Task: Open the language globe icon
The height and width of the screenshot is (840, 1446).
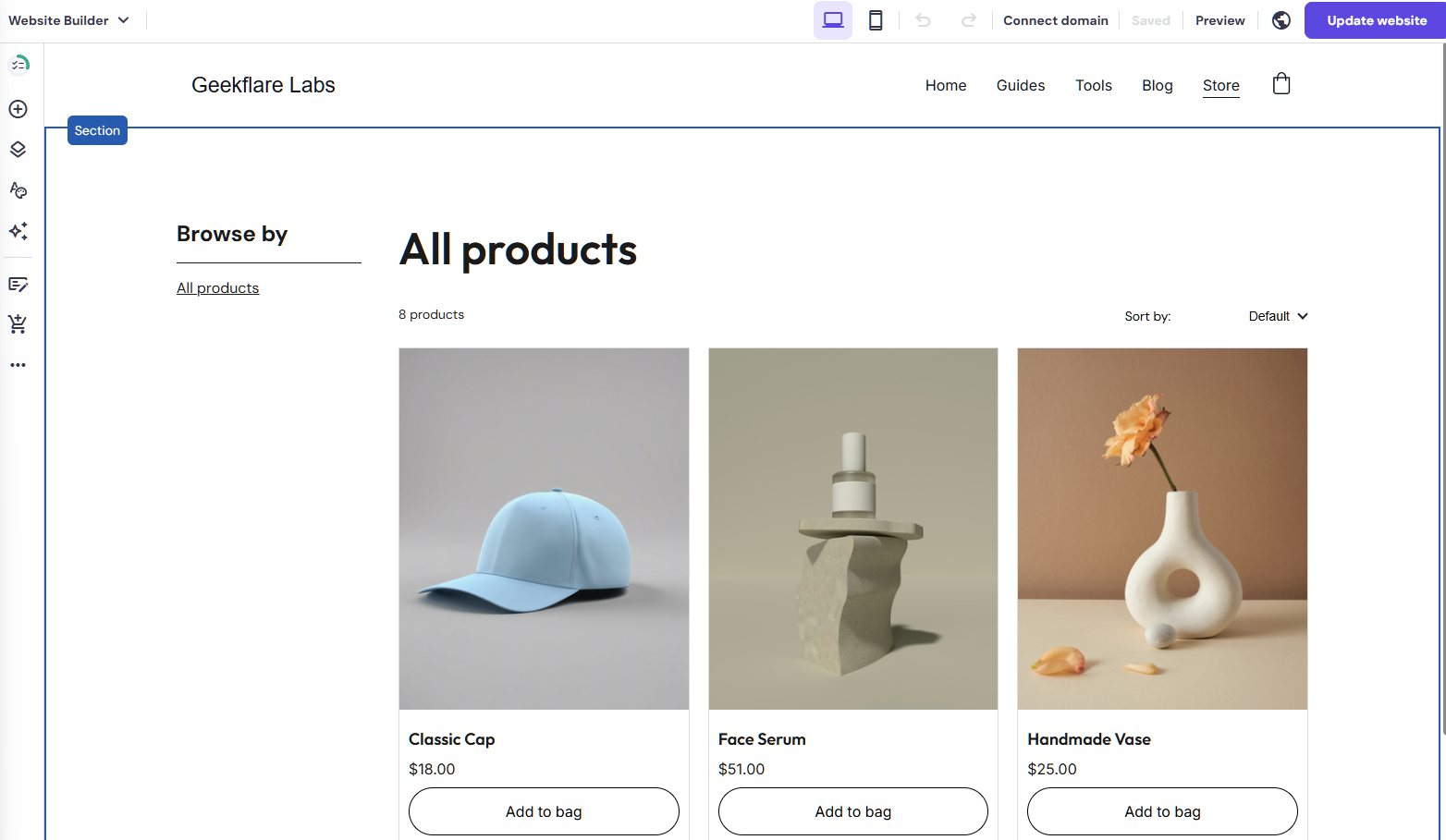Action: click(x=1281, y=20)
